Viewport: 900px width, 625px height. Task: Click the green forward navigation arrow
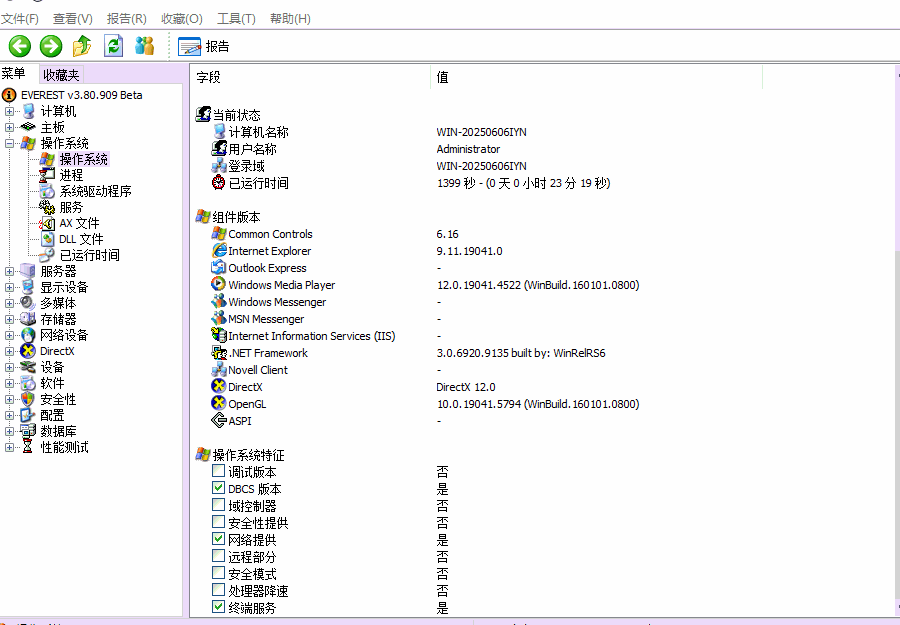tap(49, 46)
